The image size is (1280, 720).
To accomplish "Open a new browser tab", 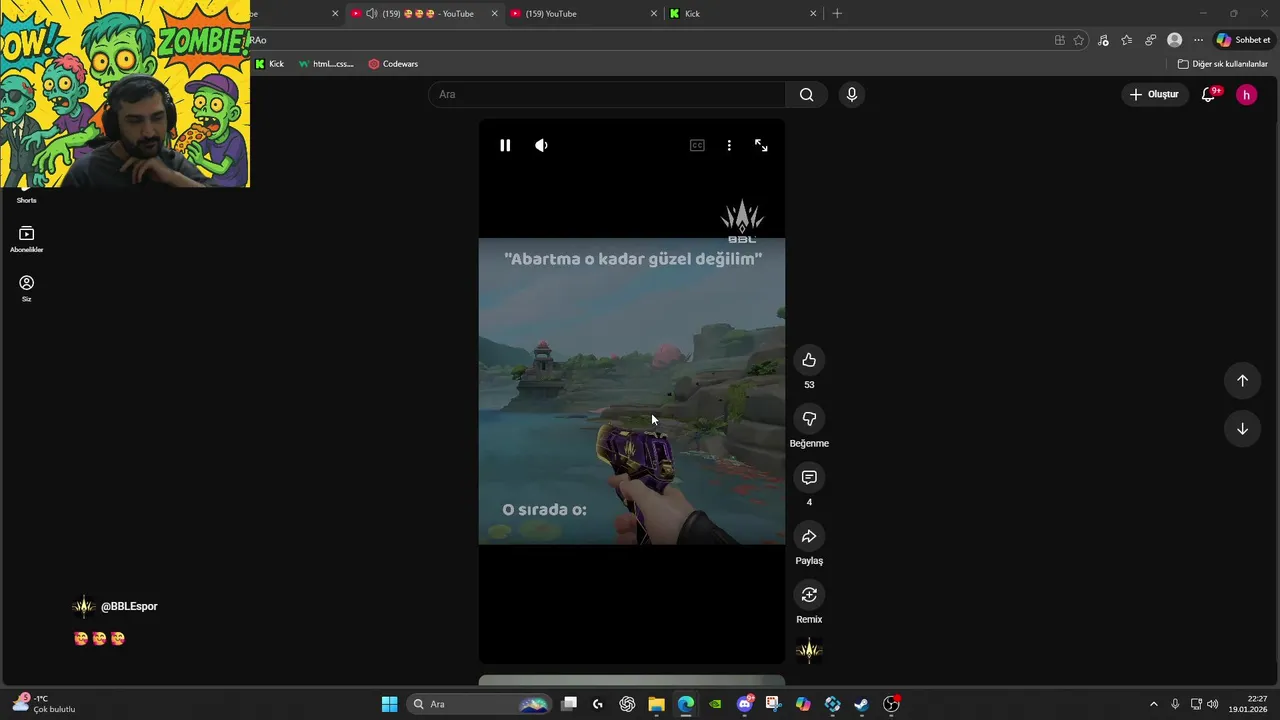I will coord(837,14).
